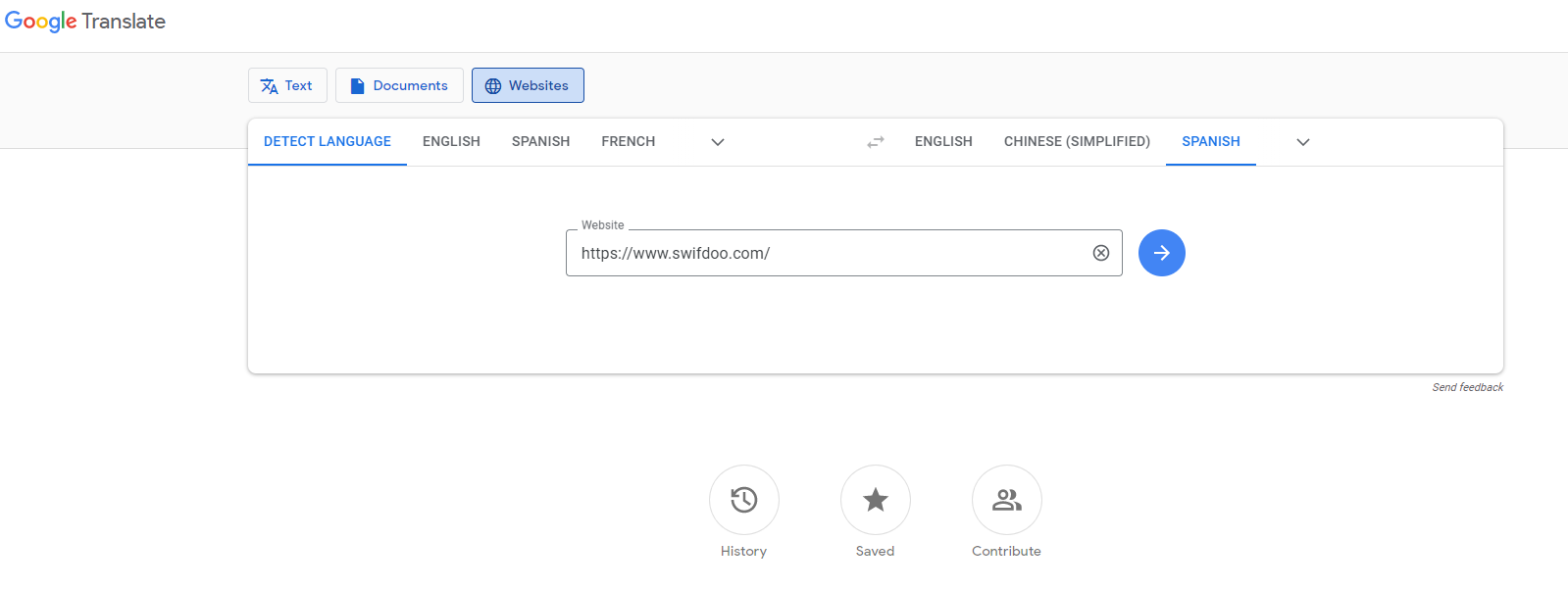Select English as target language

click(x=943, y=141)
